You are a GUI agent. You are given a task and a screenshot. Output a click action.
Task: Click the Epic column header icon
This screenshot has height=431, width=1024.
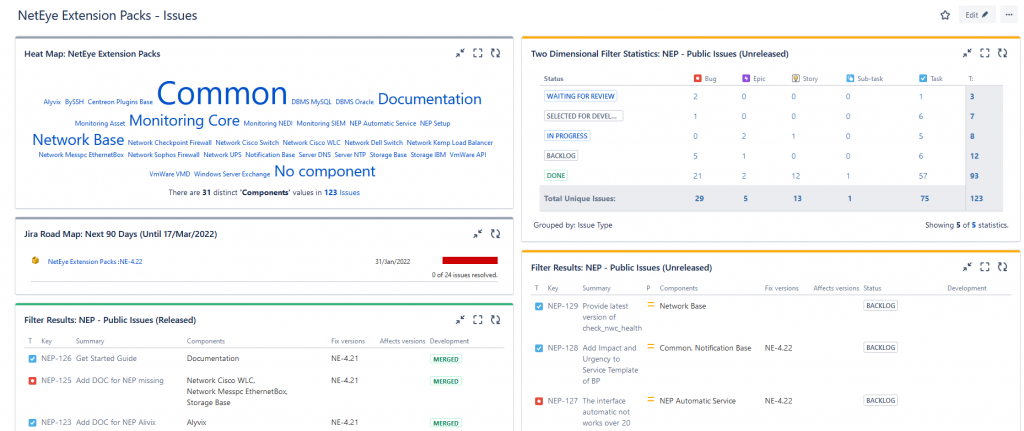click(x=746, y=78)
